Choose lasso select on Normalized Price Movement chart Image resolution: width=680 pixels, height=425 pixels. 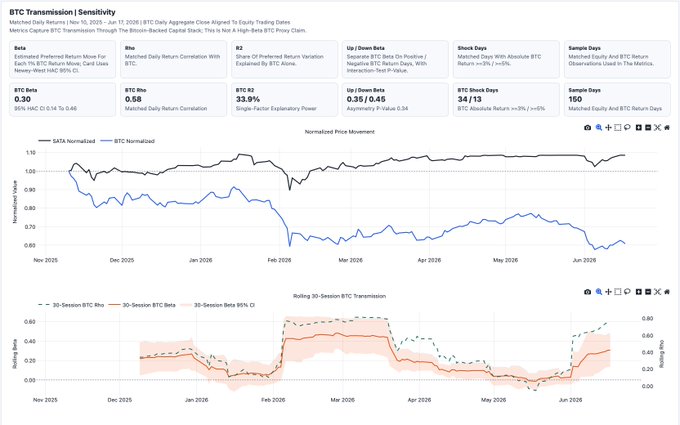coord(627,128)
